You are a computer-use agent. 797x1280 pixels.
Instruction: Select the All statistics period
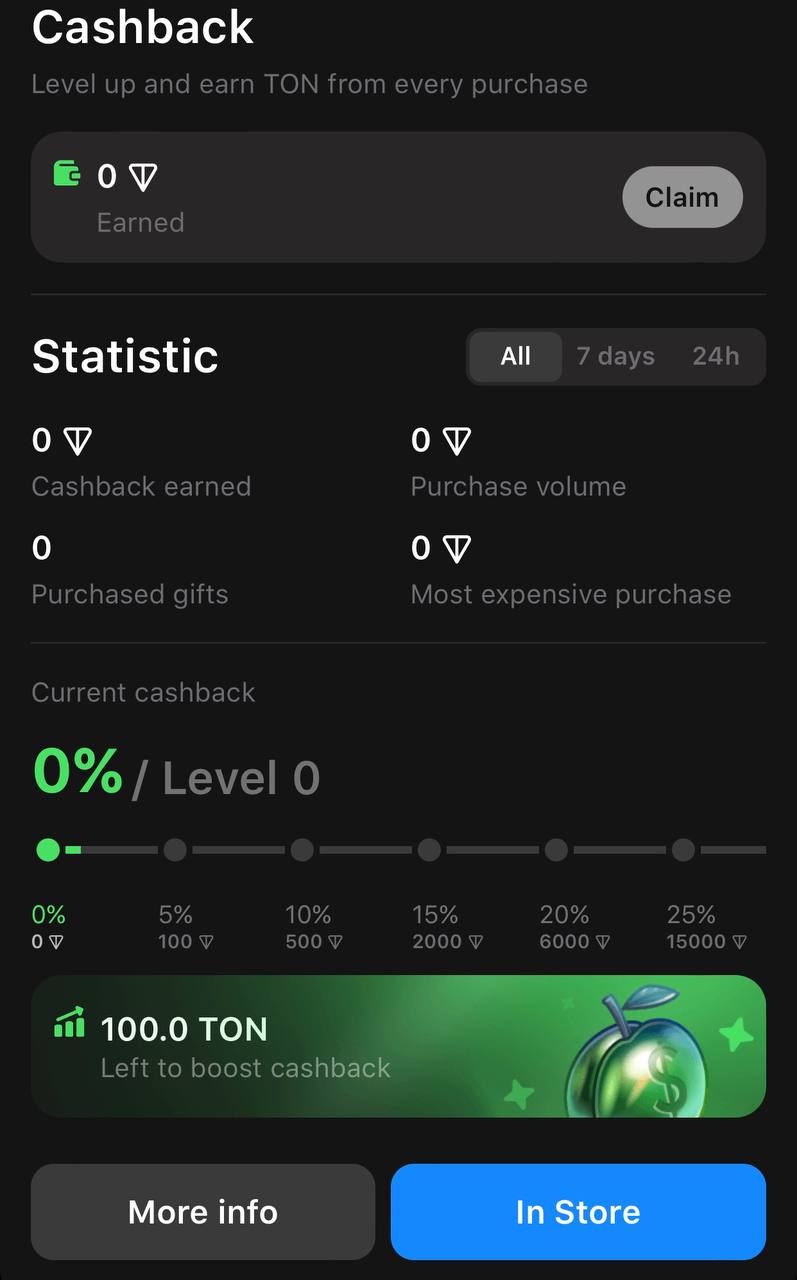516,356
